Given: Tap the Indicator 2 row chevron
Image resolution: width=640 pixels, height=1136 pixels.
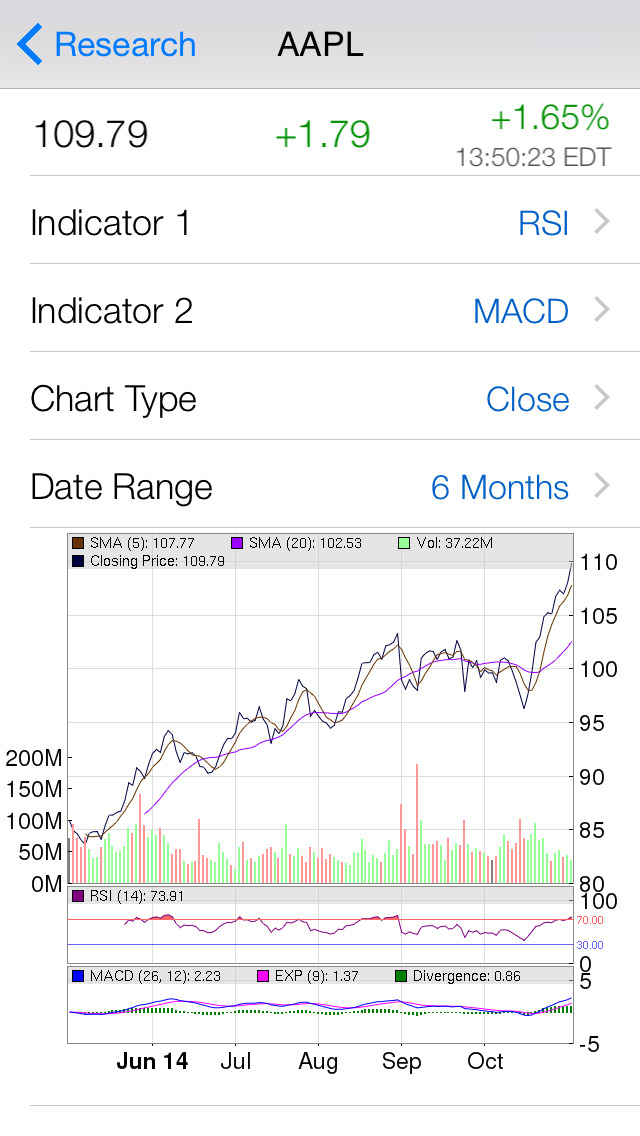Looking at the screenshot, I should pyautogui.click(x=602, y=310).
